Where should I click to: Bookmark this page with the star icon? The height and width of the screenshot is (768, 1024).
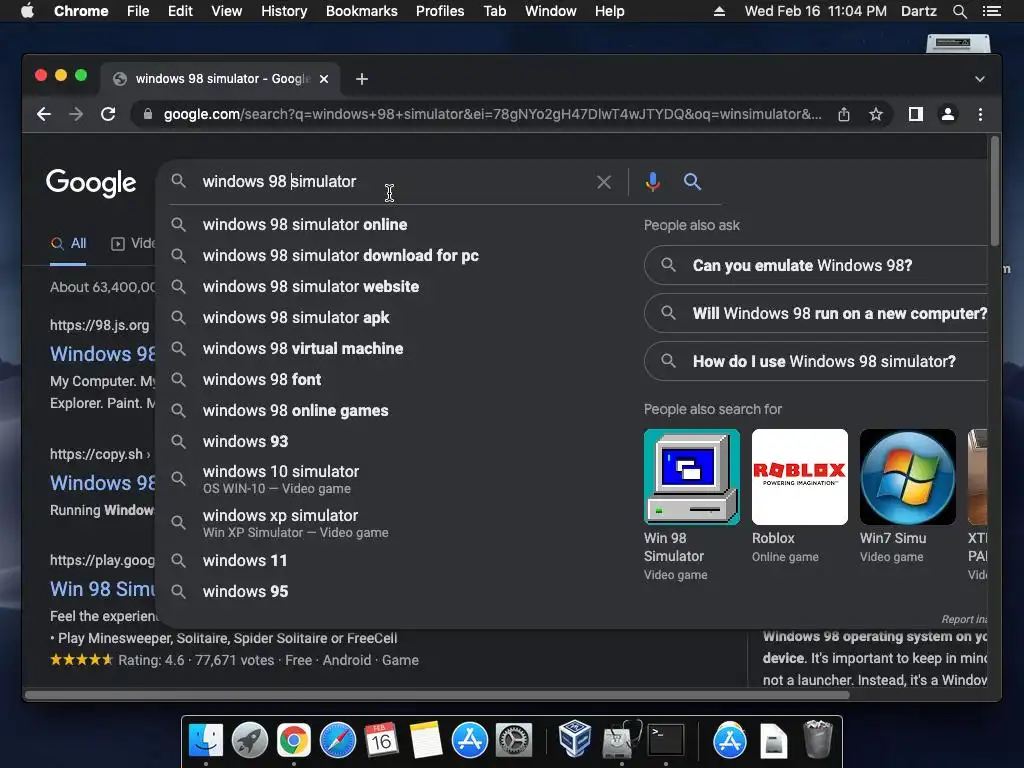pyautogui.click(x=876, y=114)
